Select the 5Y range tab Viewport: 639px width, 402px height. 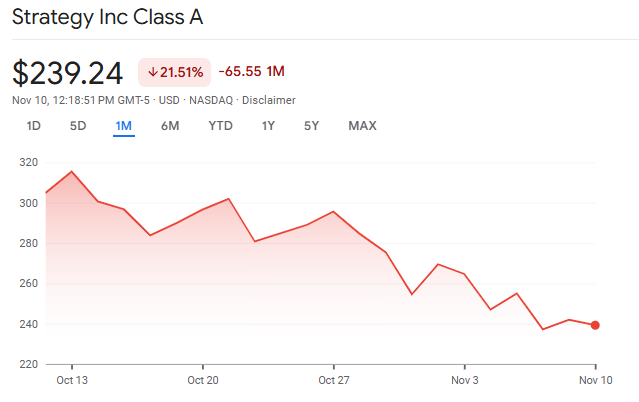click(x=312, y=126)
